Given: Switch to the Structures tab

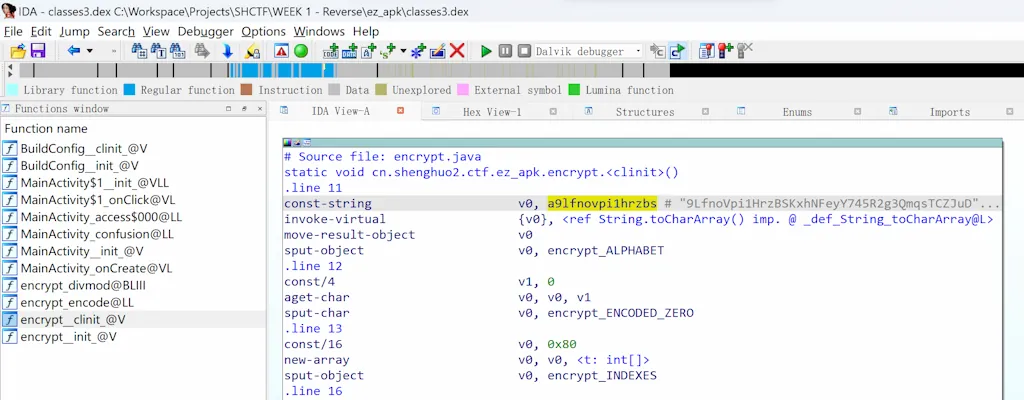Looking at the screenshot, I should [x=644, y=112].
